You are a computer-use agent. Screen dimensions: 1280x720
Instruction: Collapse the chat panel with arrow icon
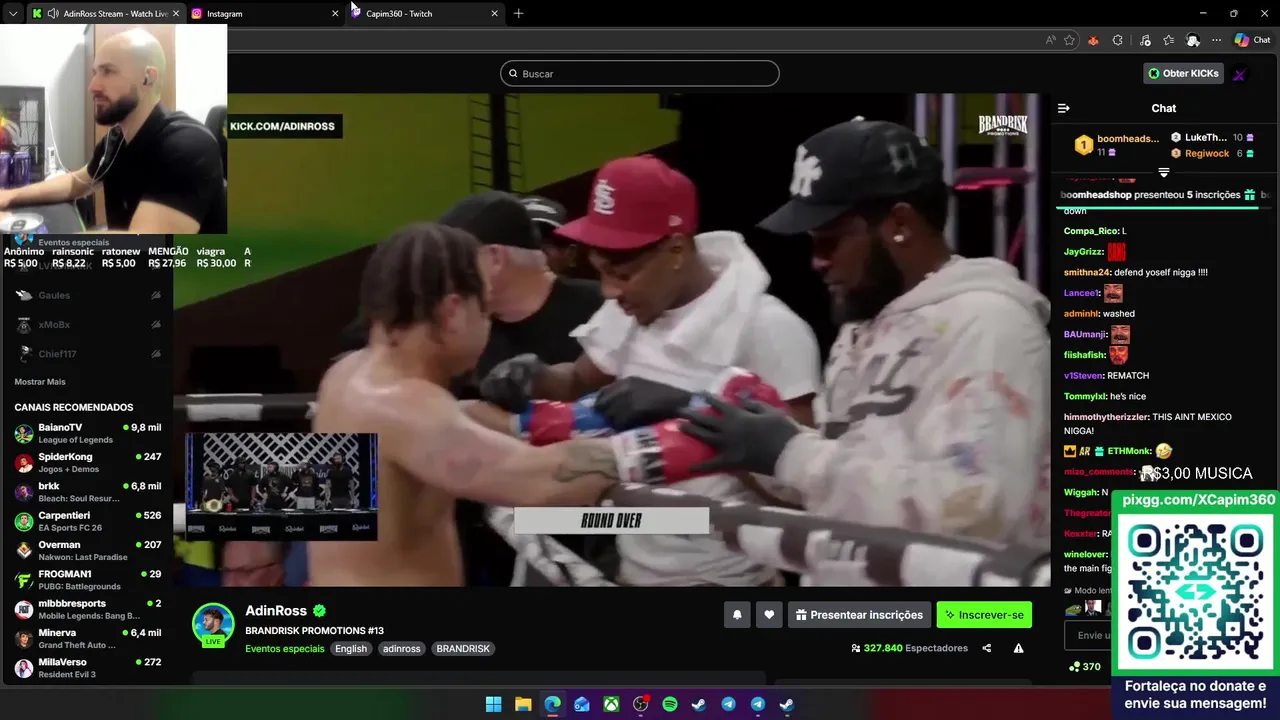[1064, 108]
